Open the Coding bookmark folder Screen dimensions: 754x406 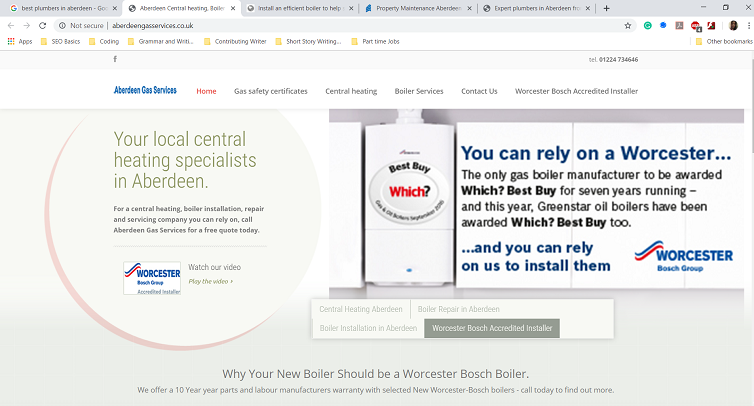[x=104, y=41]
